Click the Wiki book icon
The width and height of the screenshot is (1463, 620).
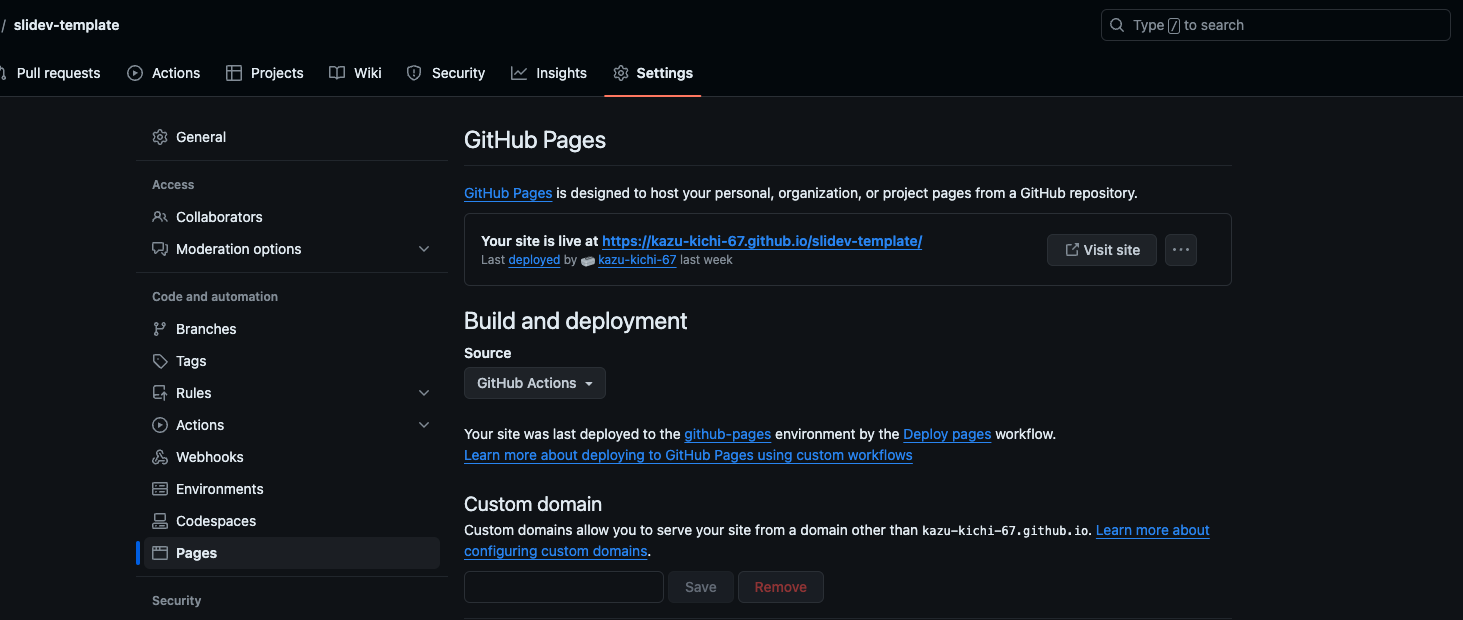click(x=337, y=73)
